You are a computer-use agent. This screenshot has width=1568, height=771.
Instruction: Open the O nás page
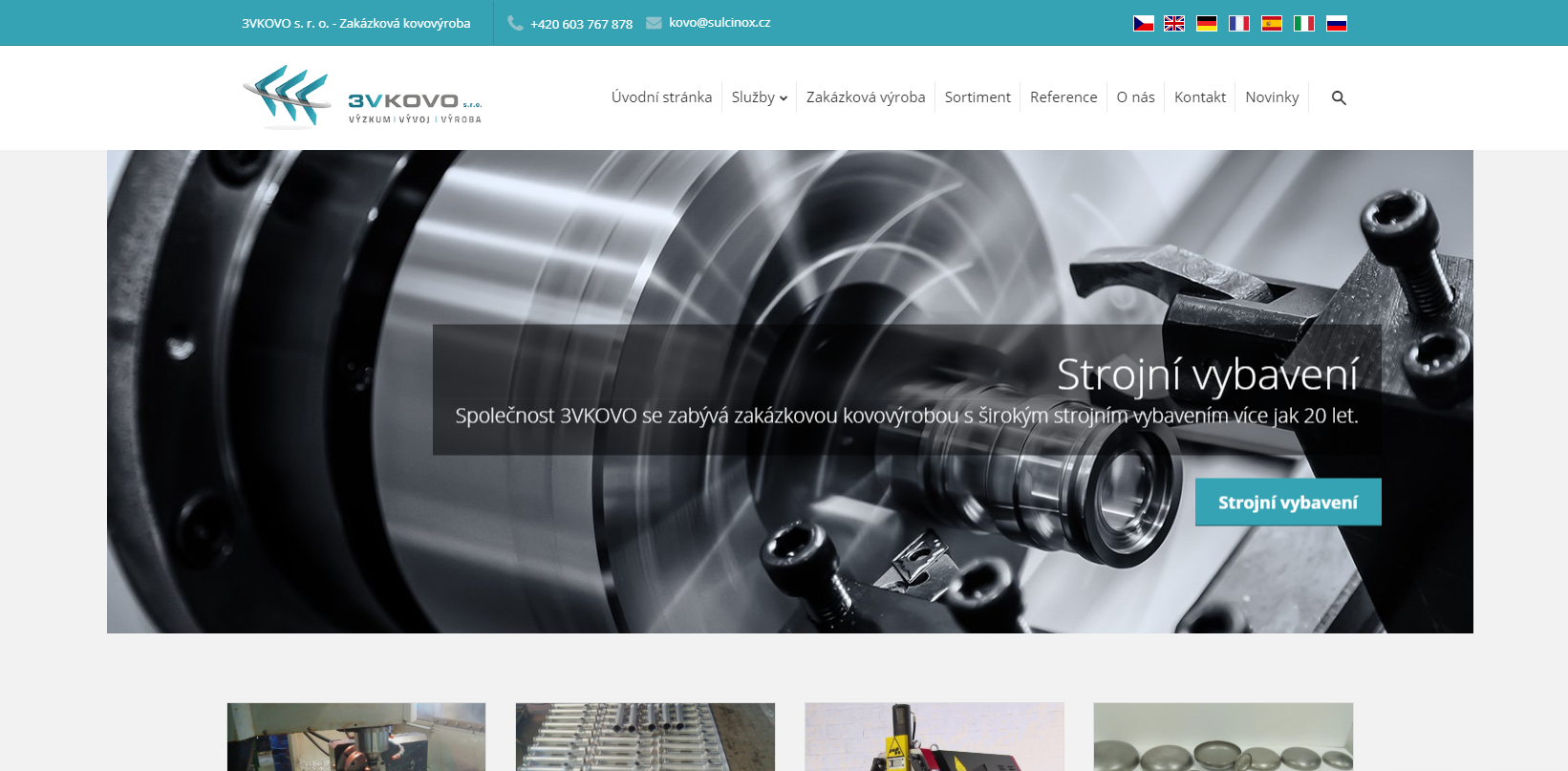[1135, 97]
